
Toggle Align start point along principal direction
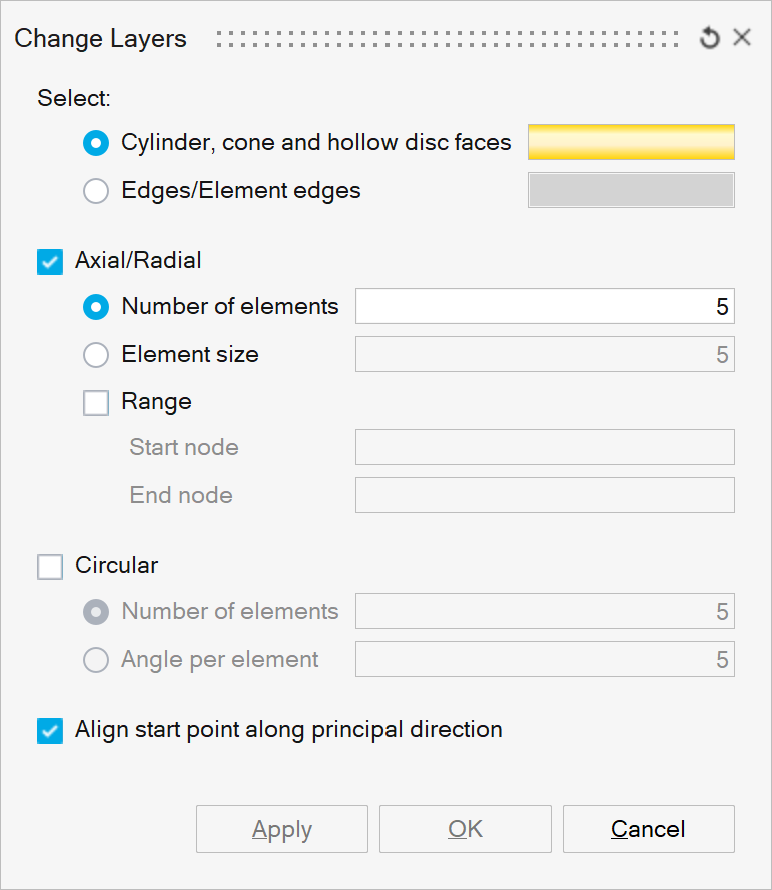point(50,731)
